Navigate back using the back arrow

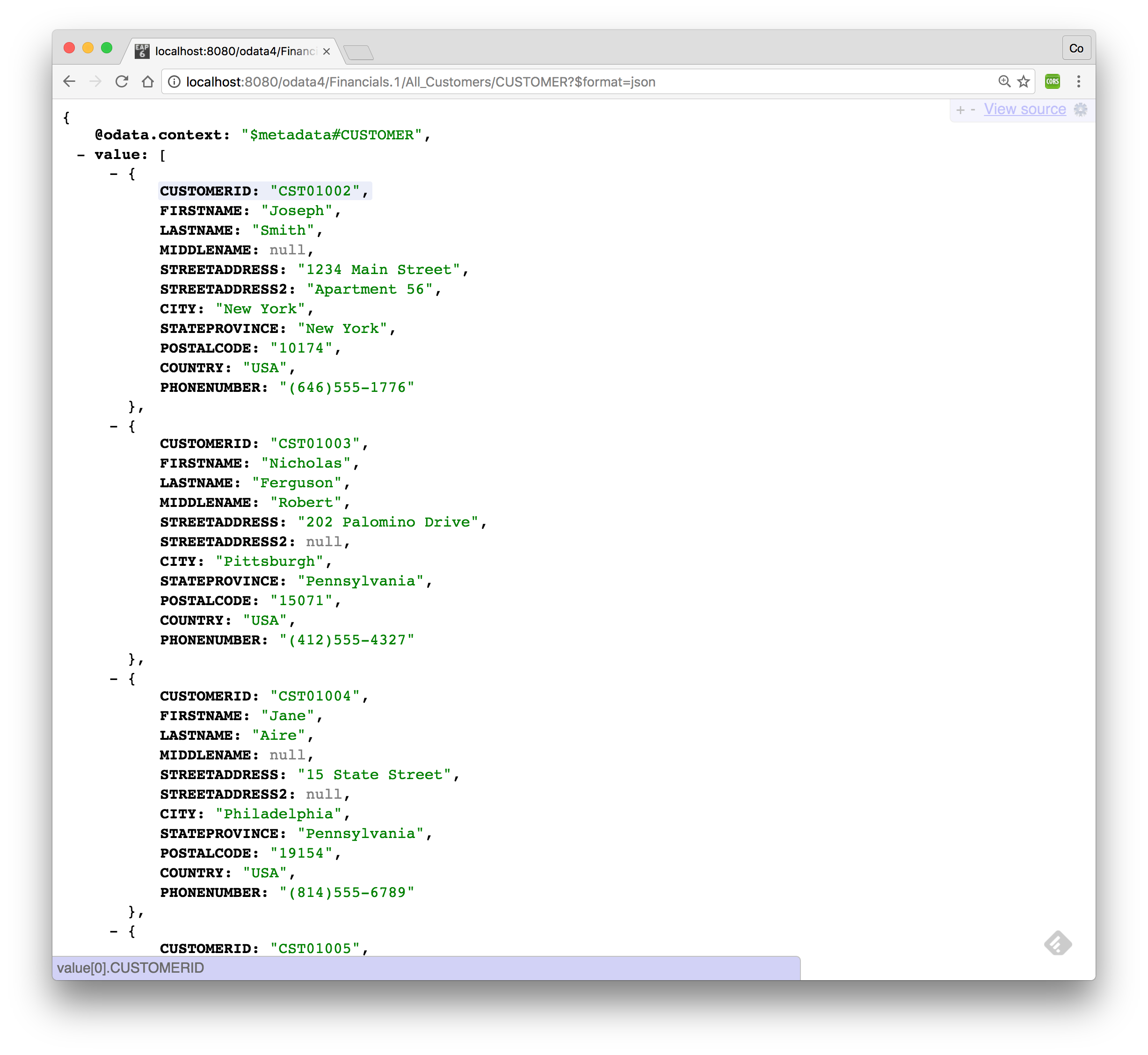coord(70,82)
